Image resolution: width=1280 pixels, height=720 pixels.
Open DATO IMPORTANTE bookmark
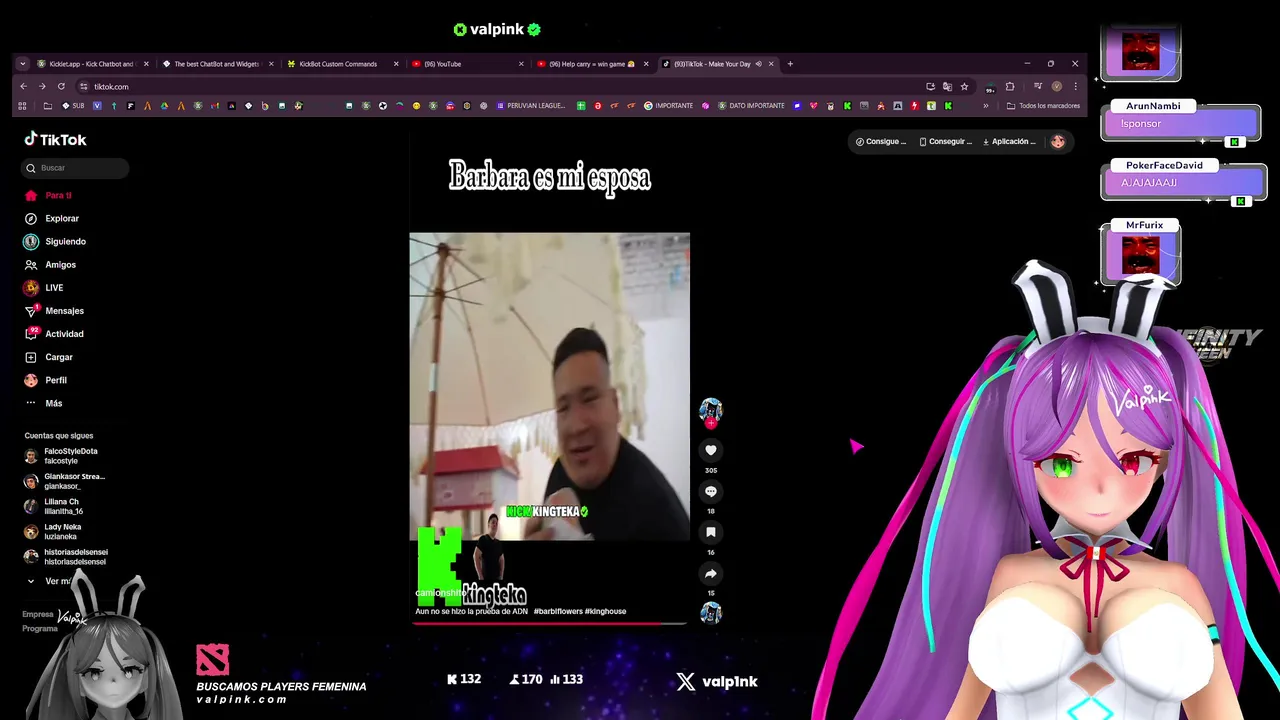[x=751, y=106]
